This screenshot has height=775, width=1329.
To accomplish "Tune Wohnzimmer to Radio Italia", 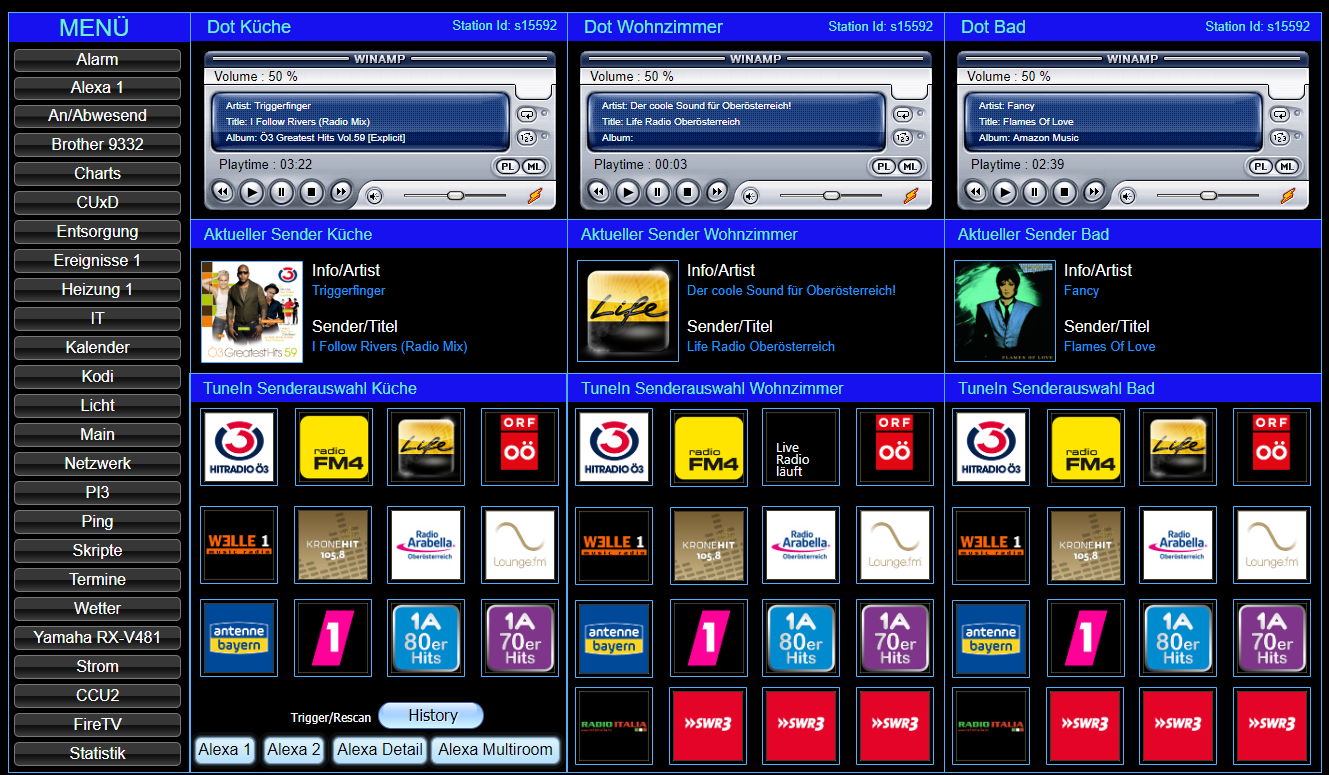I will 614,725.
